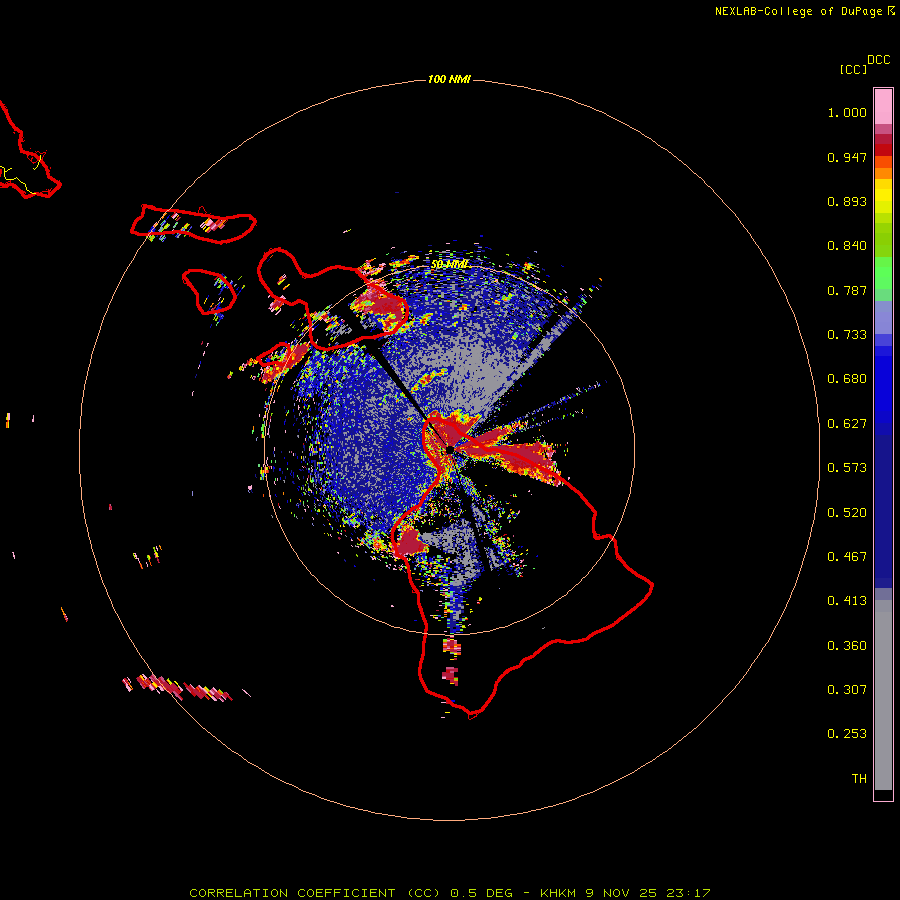Pick the bright green color bar segment
The height and width of the screenshot is (900, 900).
(883, 273)
